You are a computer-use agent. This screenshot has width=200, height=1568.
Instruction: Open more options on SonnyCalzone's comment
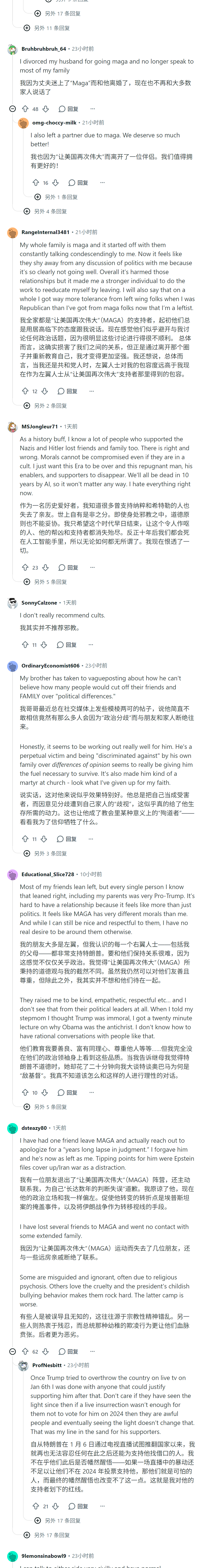91,645
